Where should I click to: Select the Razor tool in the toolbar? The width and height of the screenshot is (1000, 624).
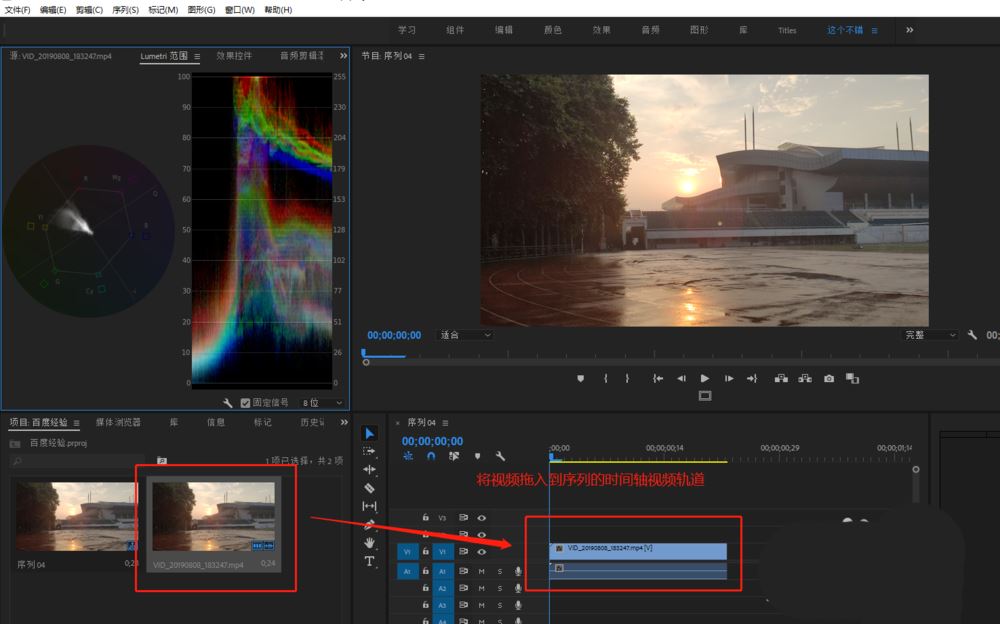point(369,488)
